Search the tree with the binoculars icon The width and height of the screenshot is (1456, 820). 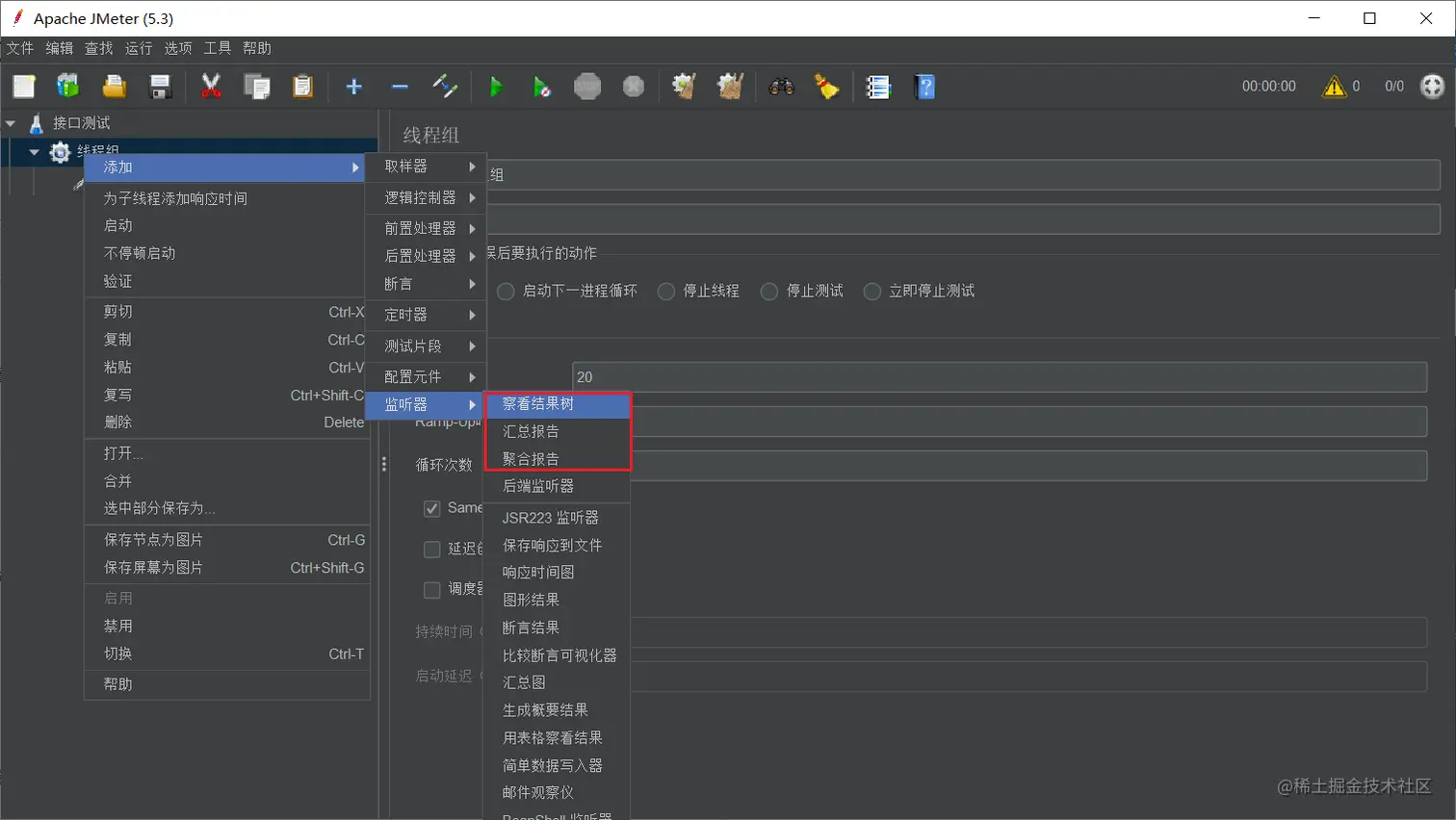click(781, 87)
